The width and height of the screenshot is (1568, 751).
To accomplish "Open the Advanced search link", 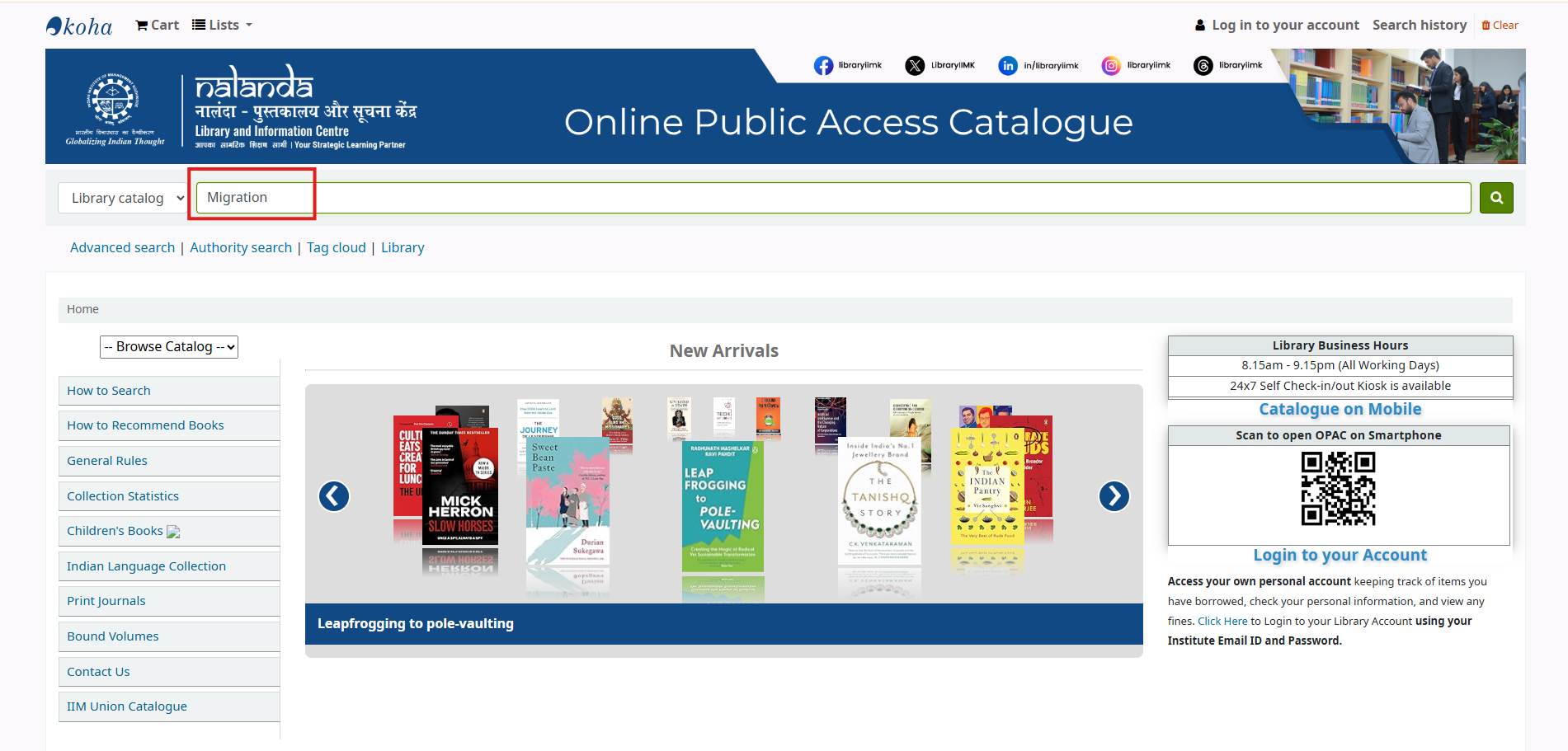I will click(122, 247).
